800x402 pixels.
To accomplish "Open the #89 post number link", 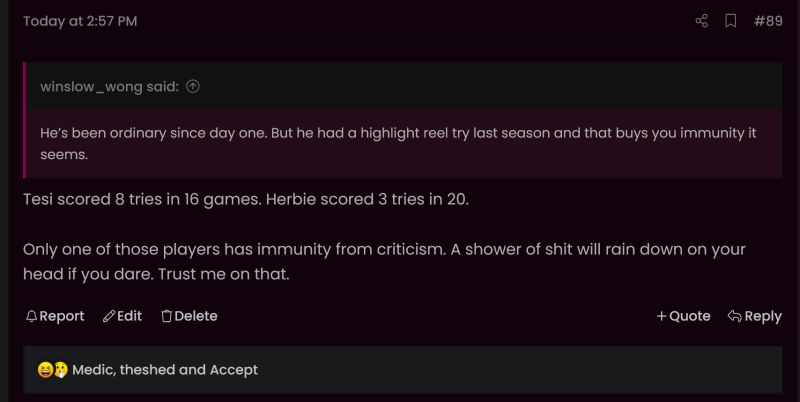I will 768,21.
